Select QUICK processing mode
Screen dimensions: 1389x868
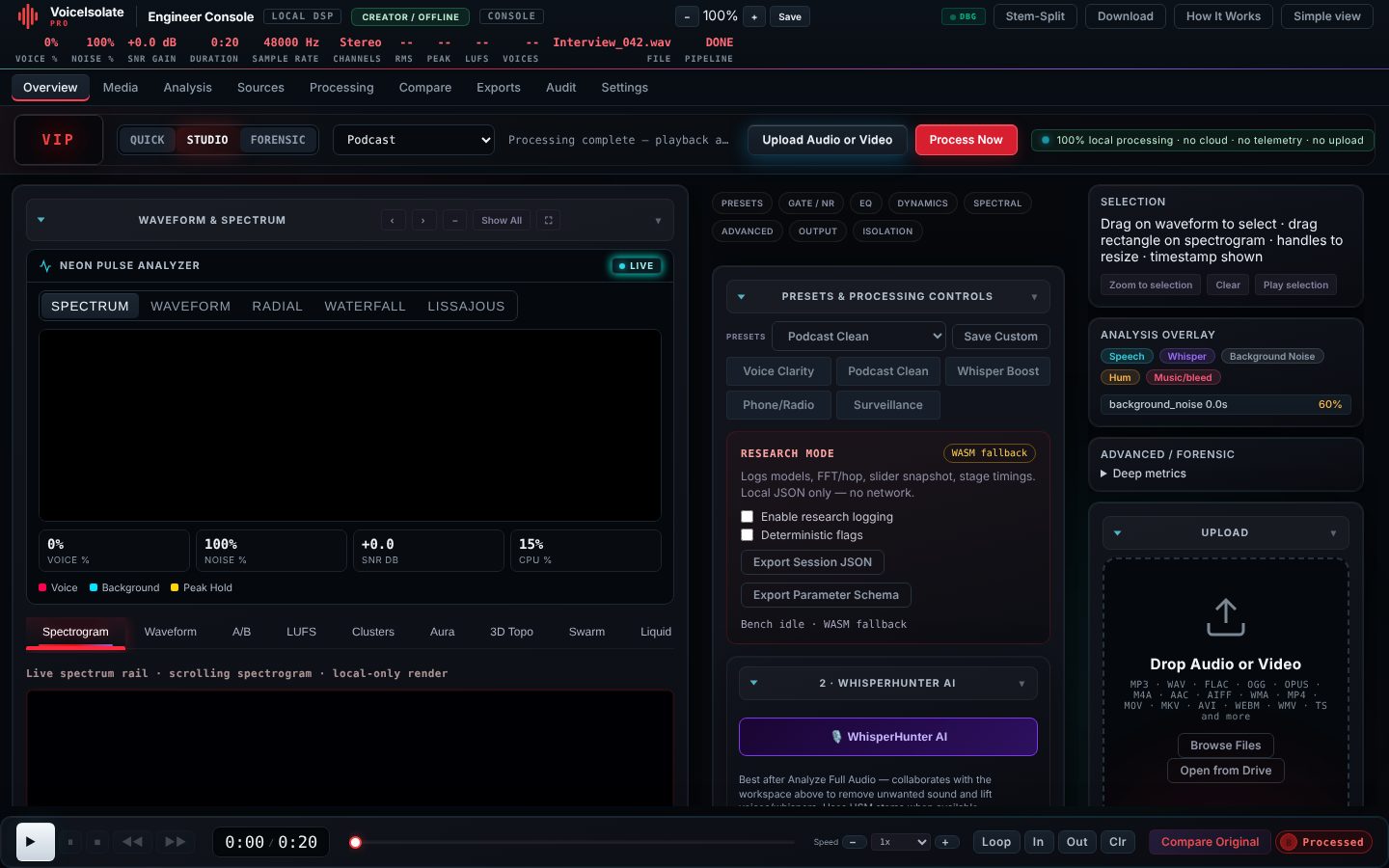coord(148,140)
